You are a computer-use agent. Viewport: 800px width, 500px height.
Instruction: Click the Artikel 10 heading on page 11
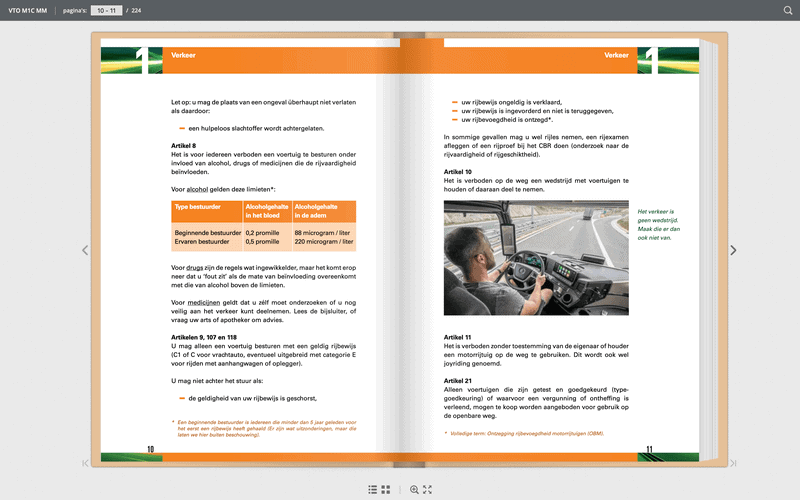tap(458, 172)
